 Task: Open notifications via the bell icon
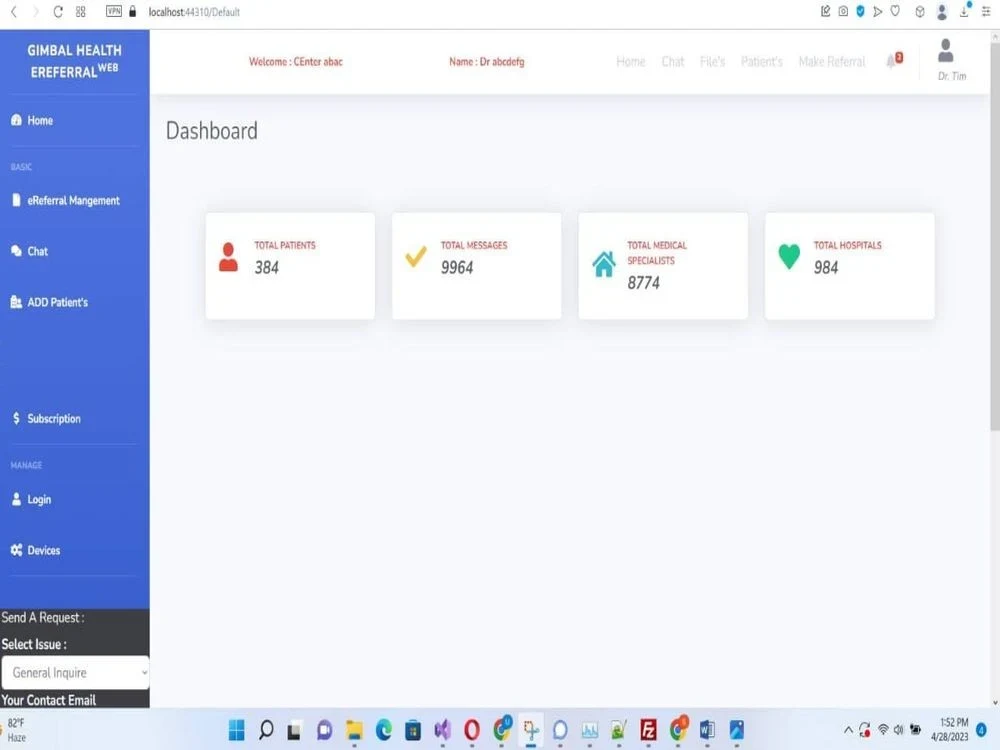pos(890,61)
